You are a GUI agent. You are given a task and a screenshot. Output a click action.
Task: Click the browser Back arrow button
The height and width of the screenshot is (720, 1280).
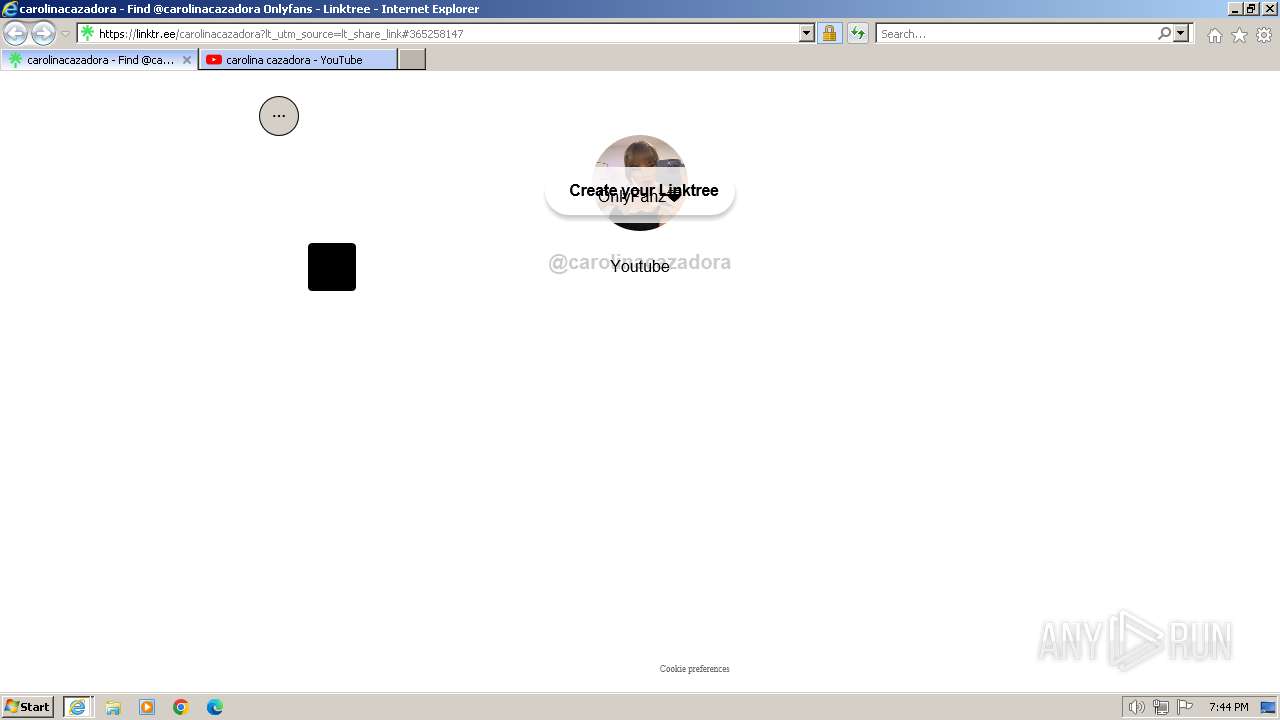16,33
